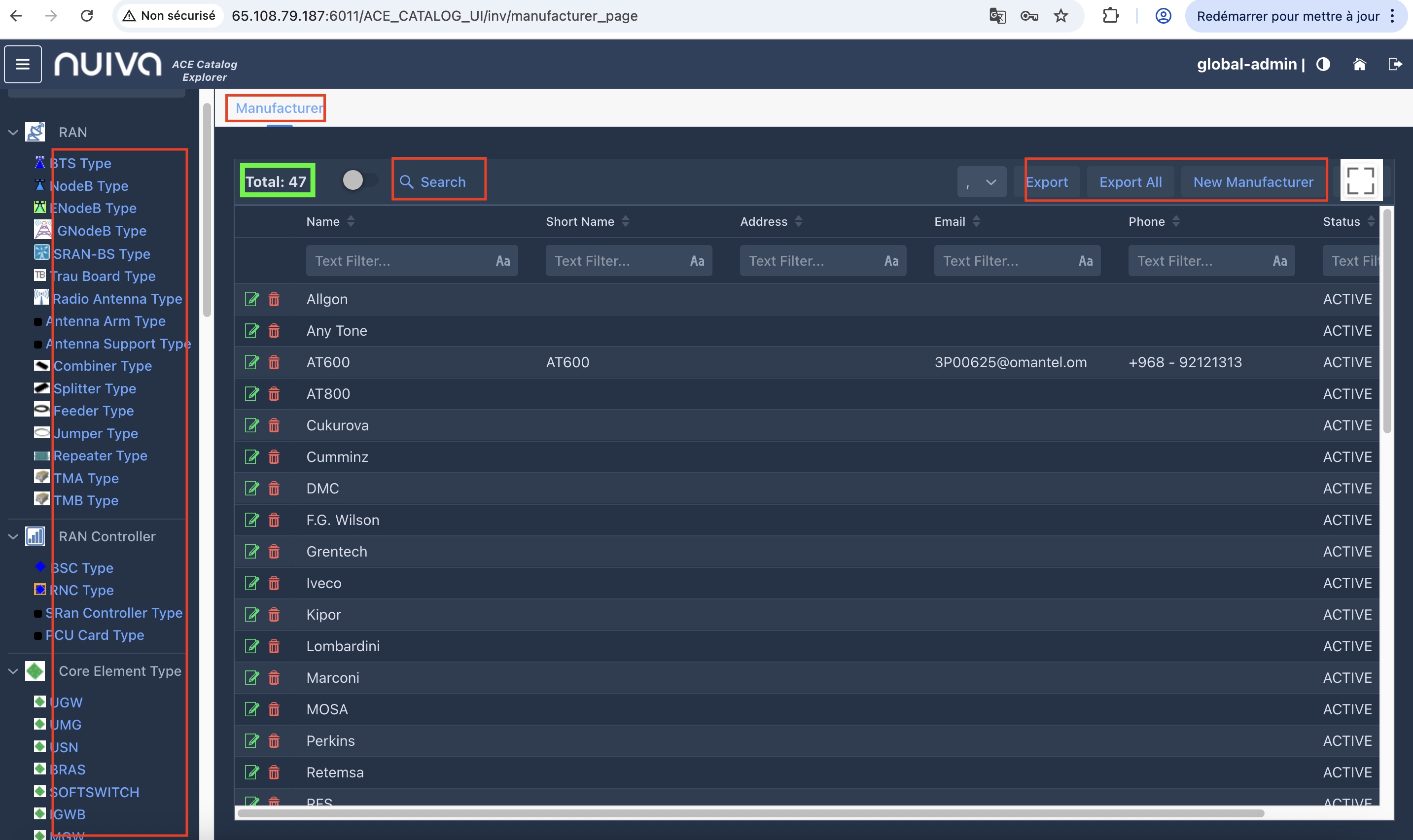
Task: Click the browser bookmark star icon
Action: [1061, 16]
